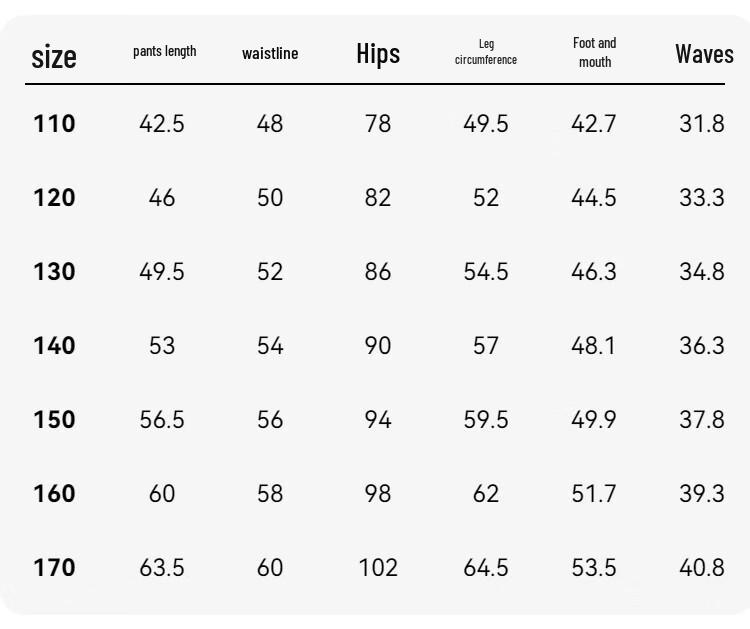The height and width of the screenshot is (629, 750).
Task: Select the size 110 row label
Action: 54,123
